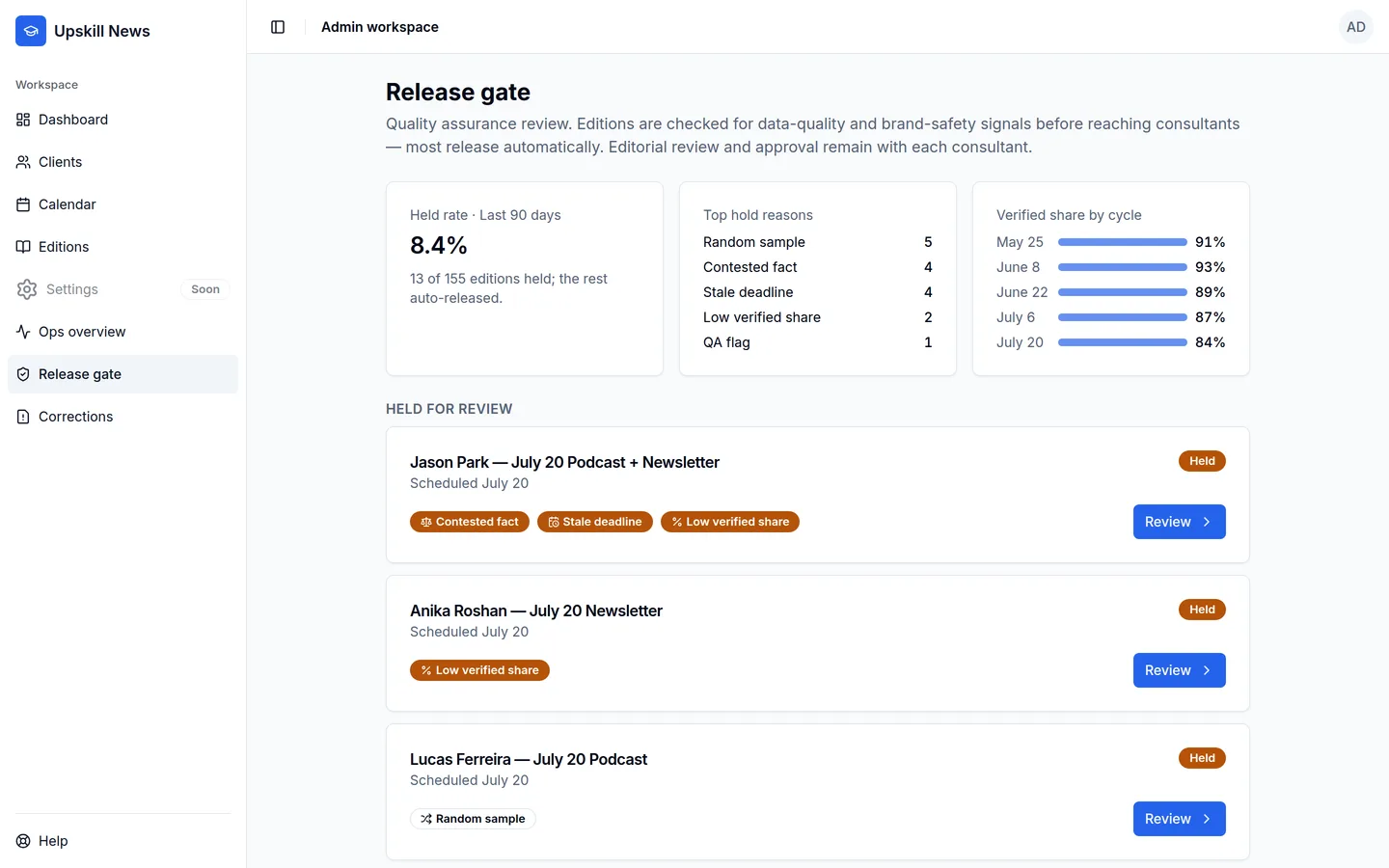
Task: Click the Held badge on Jason Park's card
Action: click(x=1202, y=461)
